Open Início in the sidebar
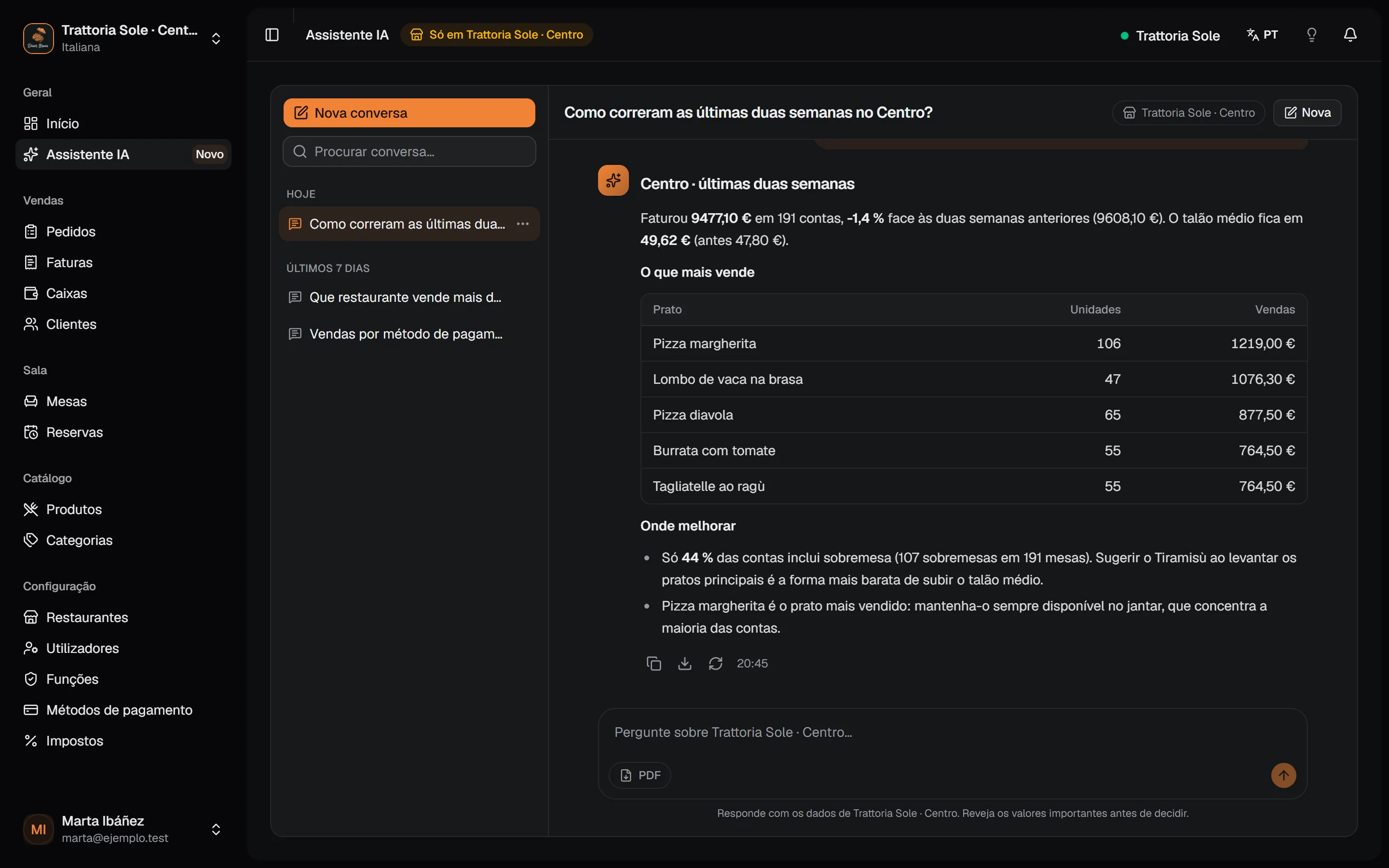1389x868 pixels. tap(123, 123)
